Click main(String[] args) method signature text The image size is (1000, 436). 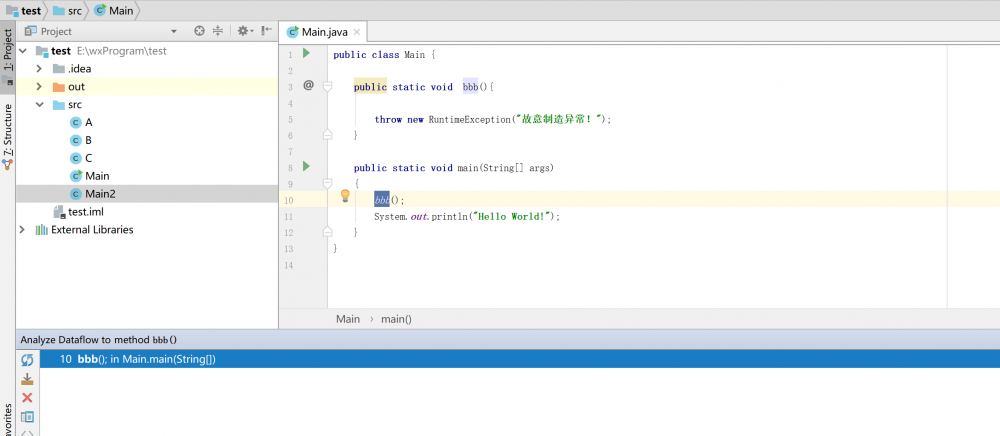pyautogui.click(x=506, y=168)
